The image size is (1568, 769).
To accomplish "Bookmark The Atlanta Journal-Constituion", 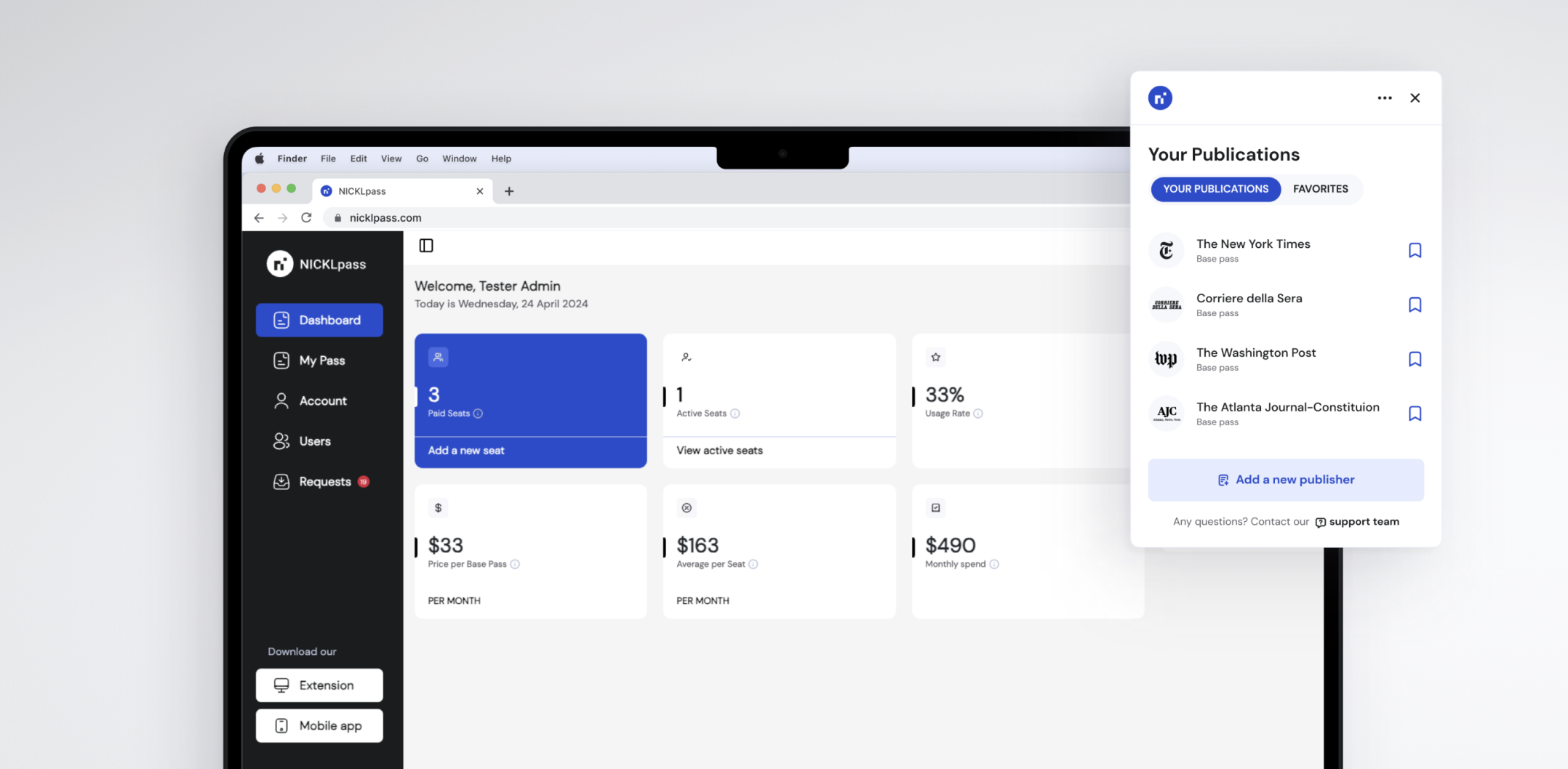I will click(x=1415, y=414).
